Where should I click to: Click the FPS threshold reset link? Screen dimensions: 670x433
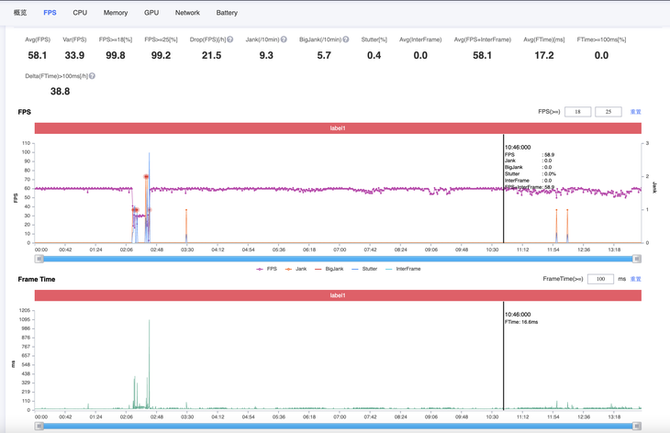point(635,112)
